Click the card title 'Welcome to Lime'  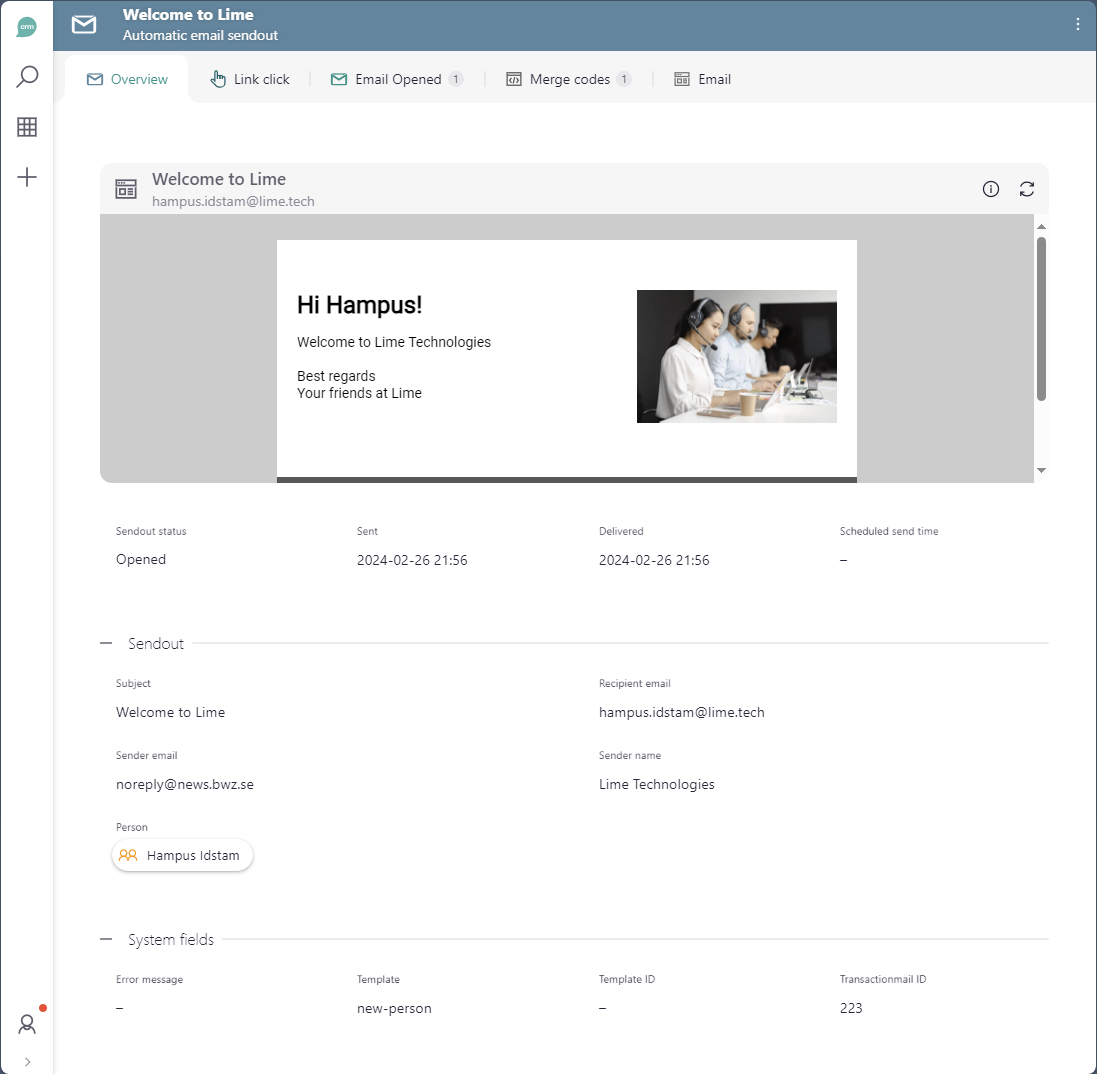(219, 179)
